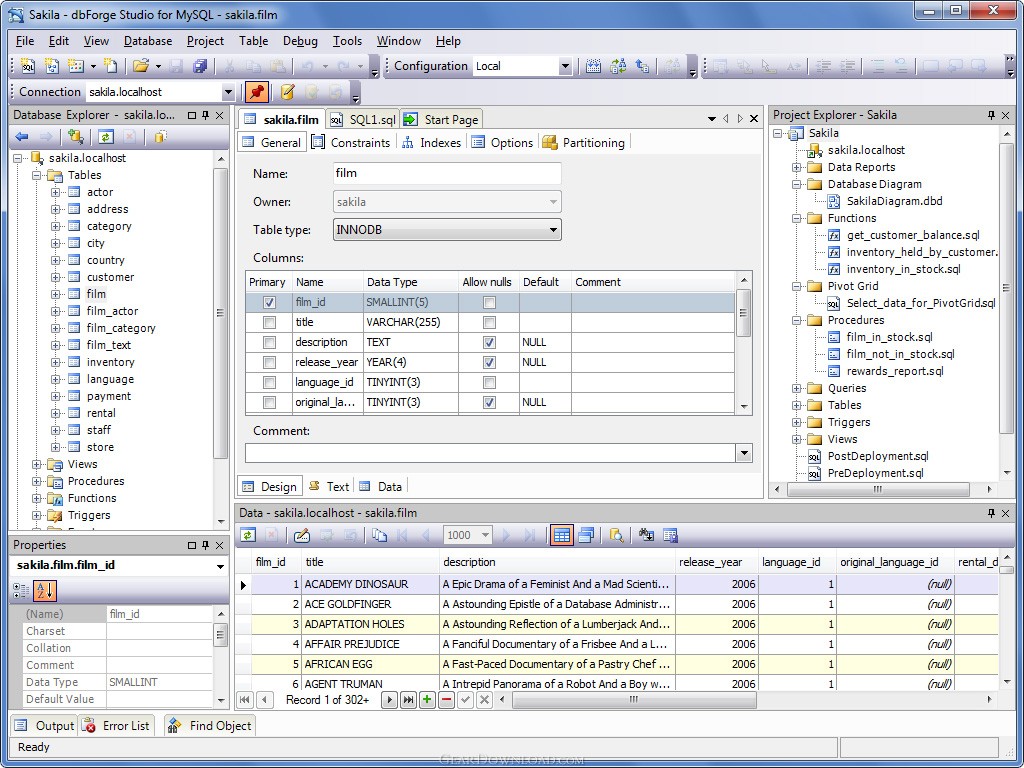Click the back arrow in Database Explorer
Image resolution: width=1024 pixels, height=768 pixels.
pos(22,136)
